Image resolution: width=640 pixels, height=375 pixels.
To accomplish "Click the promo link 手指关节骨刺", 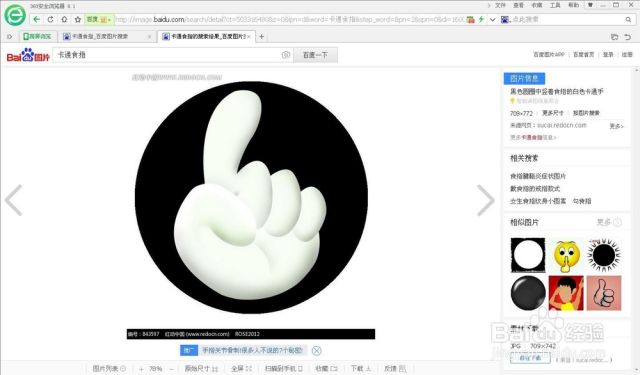I will tap(253, 350).
